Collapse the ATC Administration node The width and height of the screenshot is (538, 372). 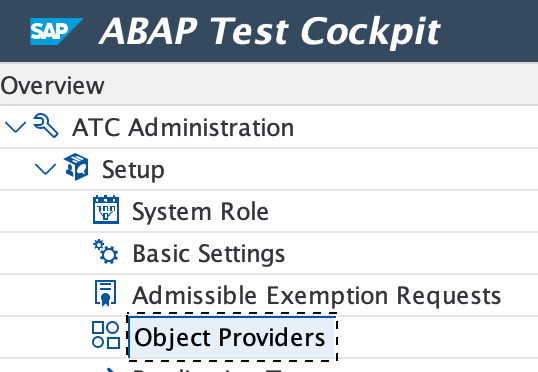15,127
